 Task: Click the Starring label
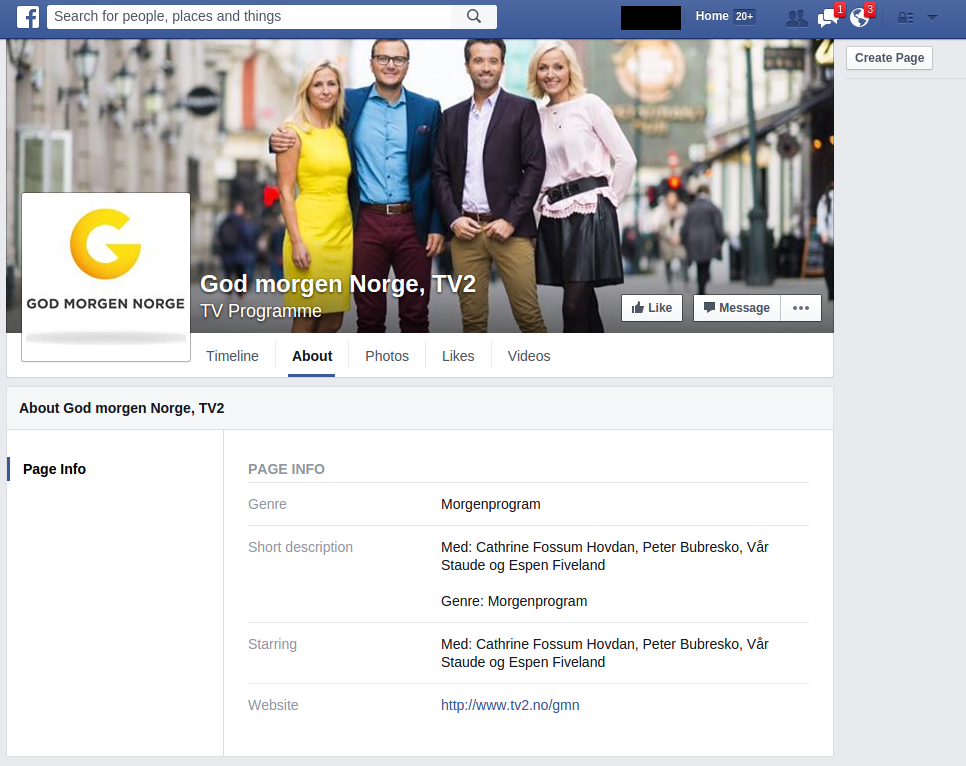tap(272, 644)
